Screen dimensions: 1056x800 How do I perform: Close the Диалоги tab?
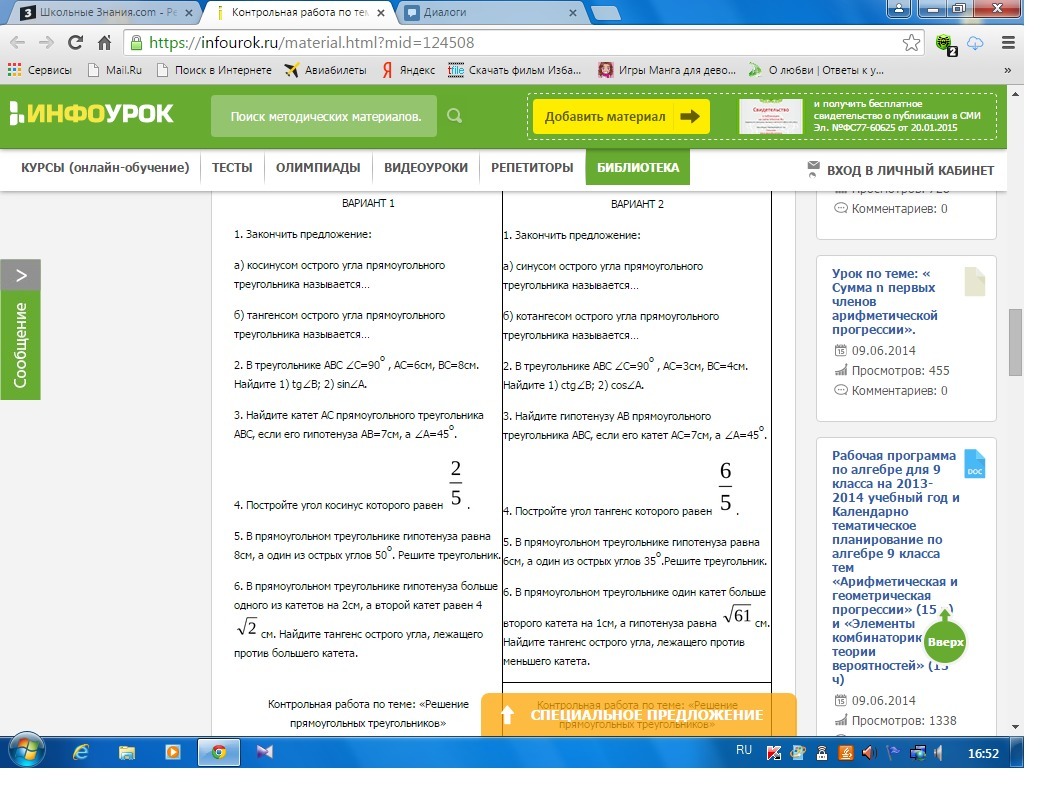click(573, 12)
